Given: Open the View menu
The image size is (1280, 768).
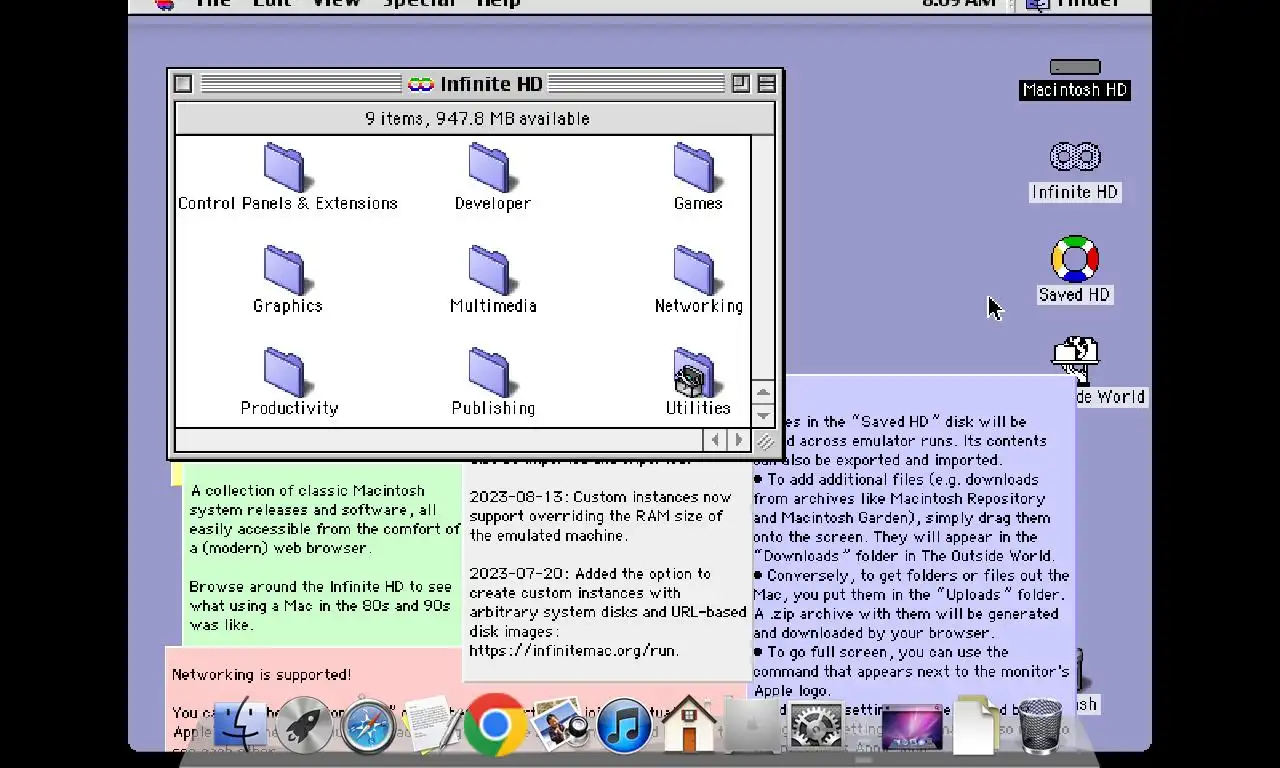Looking at the screenshot, I should point(336,4).
